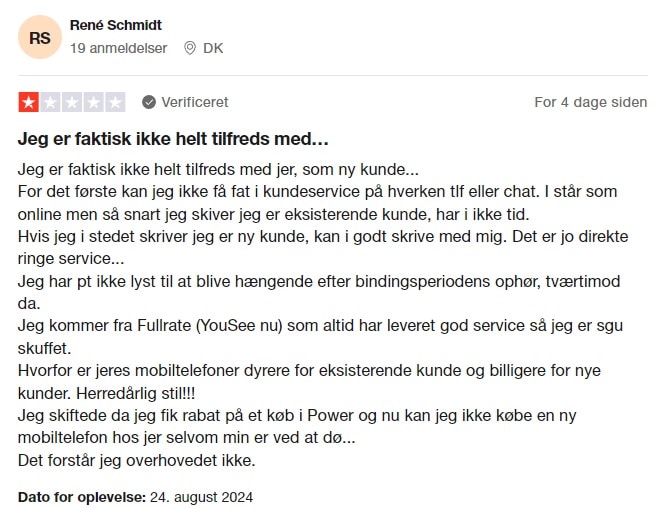Click the DK country label
The width and height of the screenshot is (656, 509).
click(213, 47)
